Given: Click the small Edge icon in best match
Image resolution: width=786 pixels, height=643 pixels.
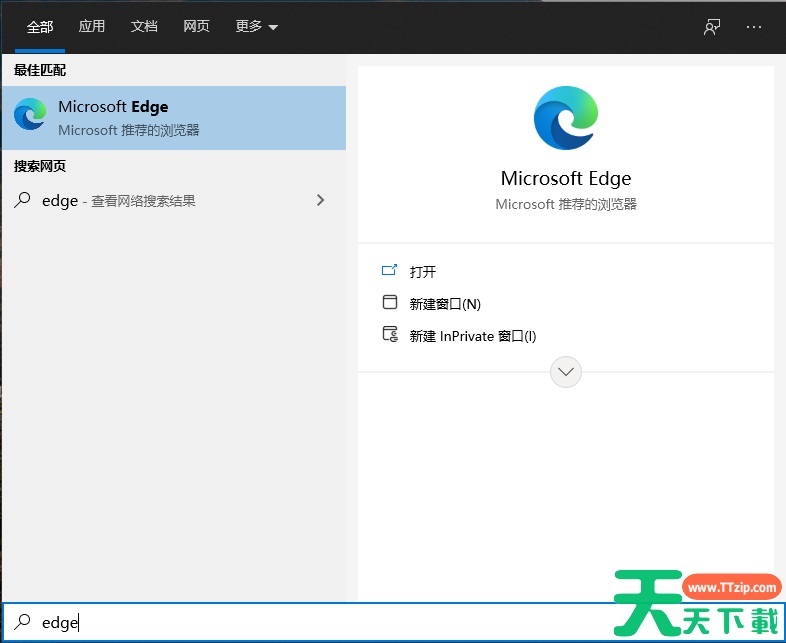Looking at the screenshot, I should pyautogui.click(x=30, y=117).
